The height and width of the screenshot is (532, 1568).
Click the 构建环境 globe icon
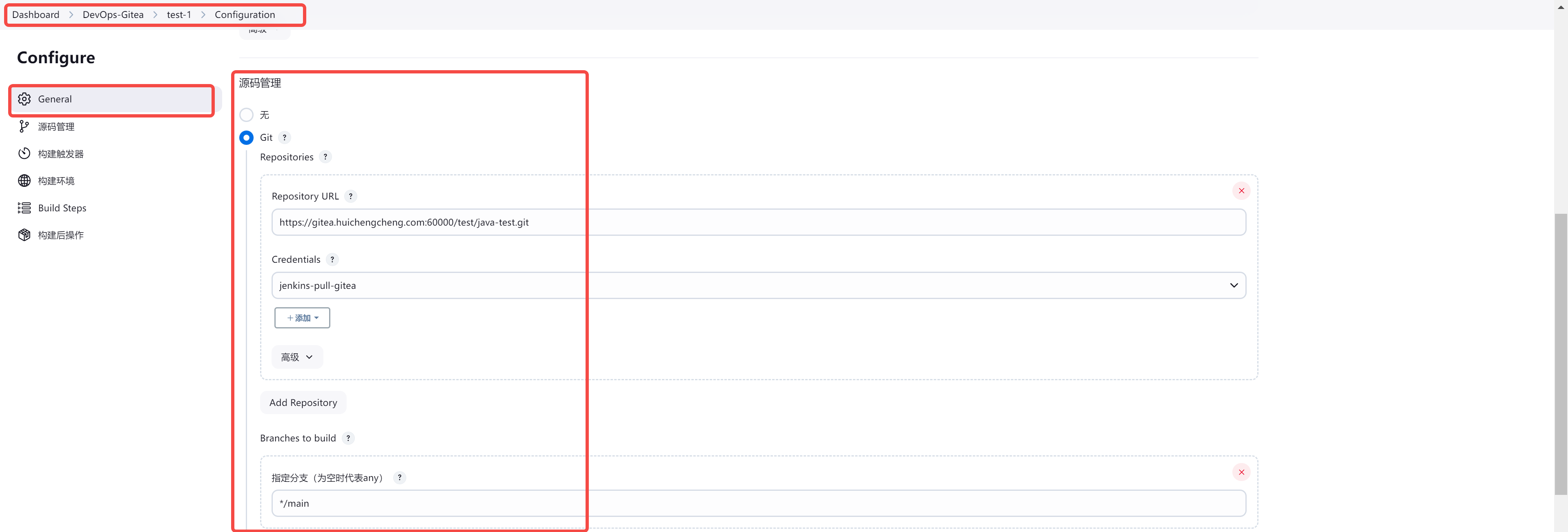[24, 181]
